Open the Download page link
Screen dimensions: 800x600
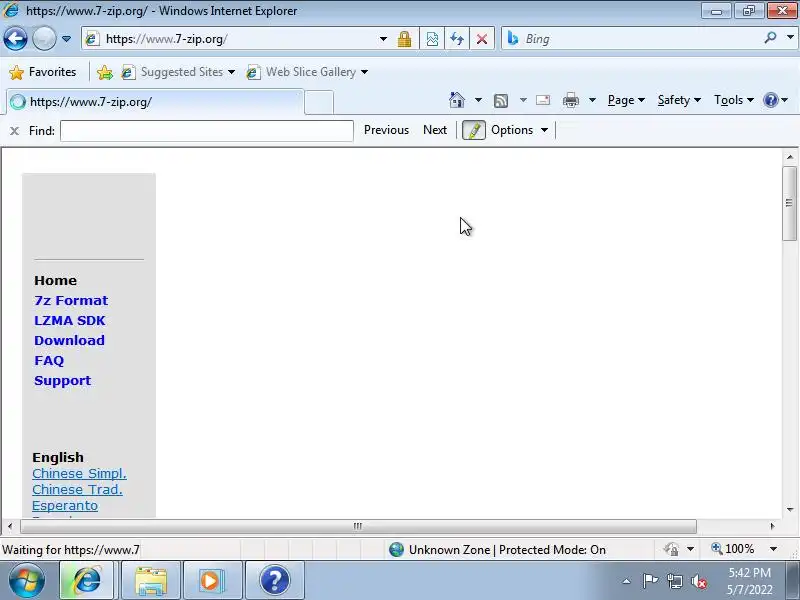tap(69, 340)
